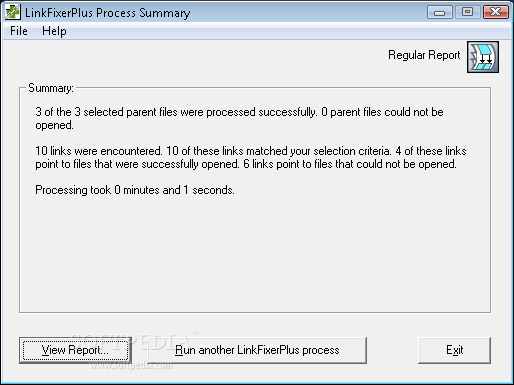Maximize the Process Summary window
This screenshot has width=514, height=385.
[x=467, y=12]
